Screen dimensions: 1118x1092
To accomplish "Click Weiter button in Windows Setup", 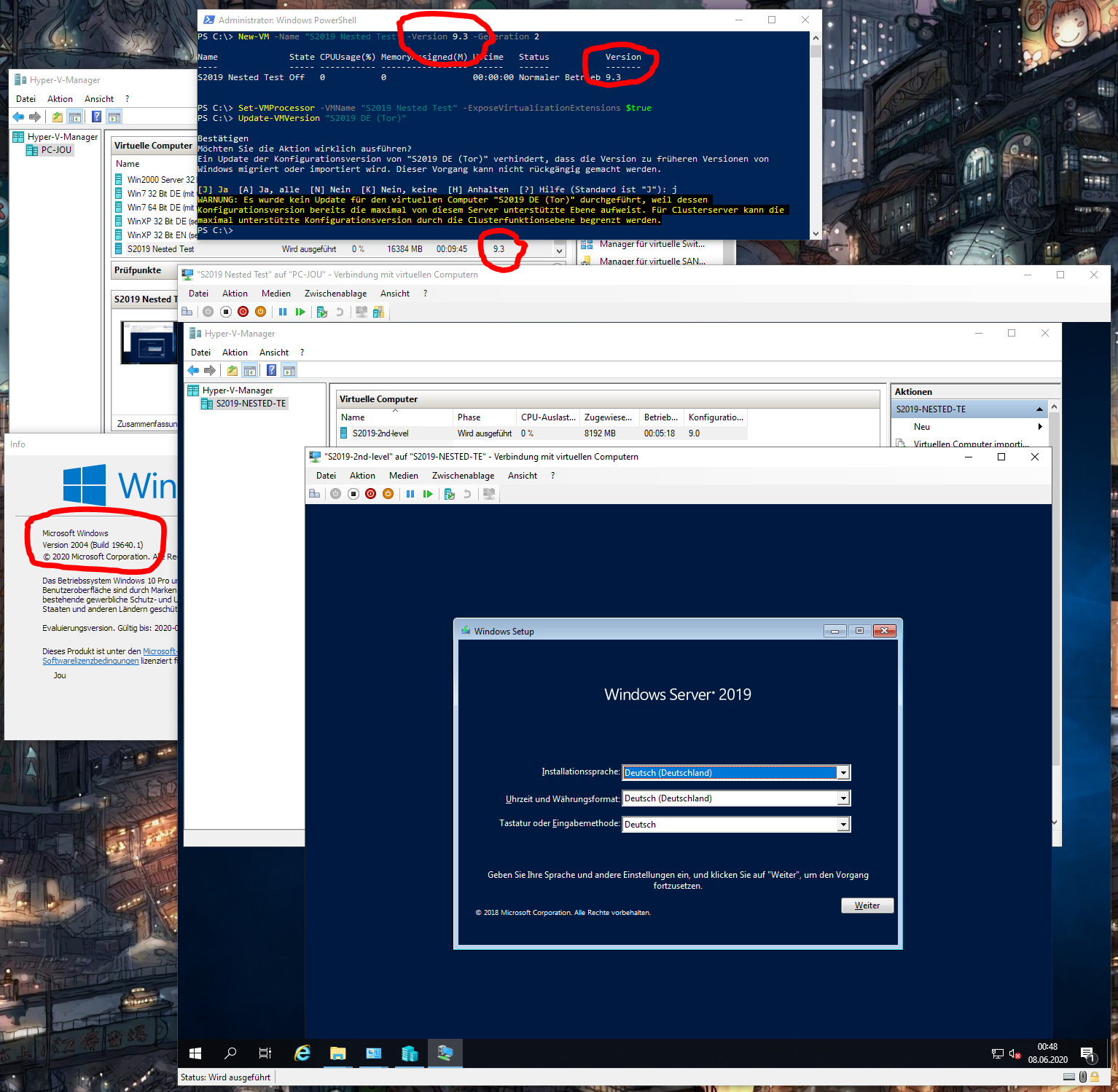I will [x=867, y=906].
